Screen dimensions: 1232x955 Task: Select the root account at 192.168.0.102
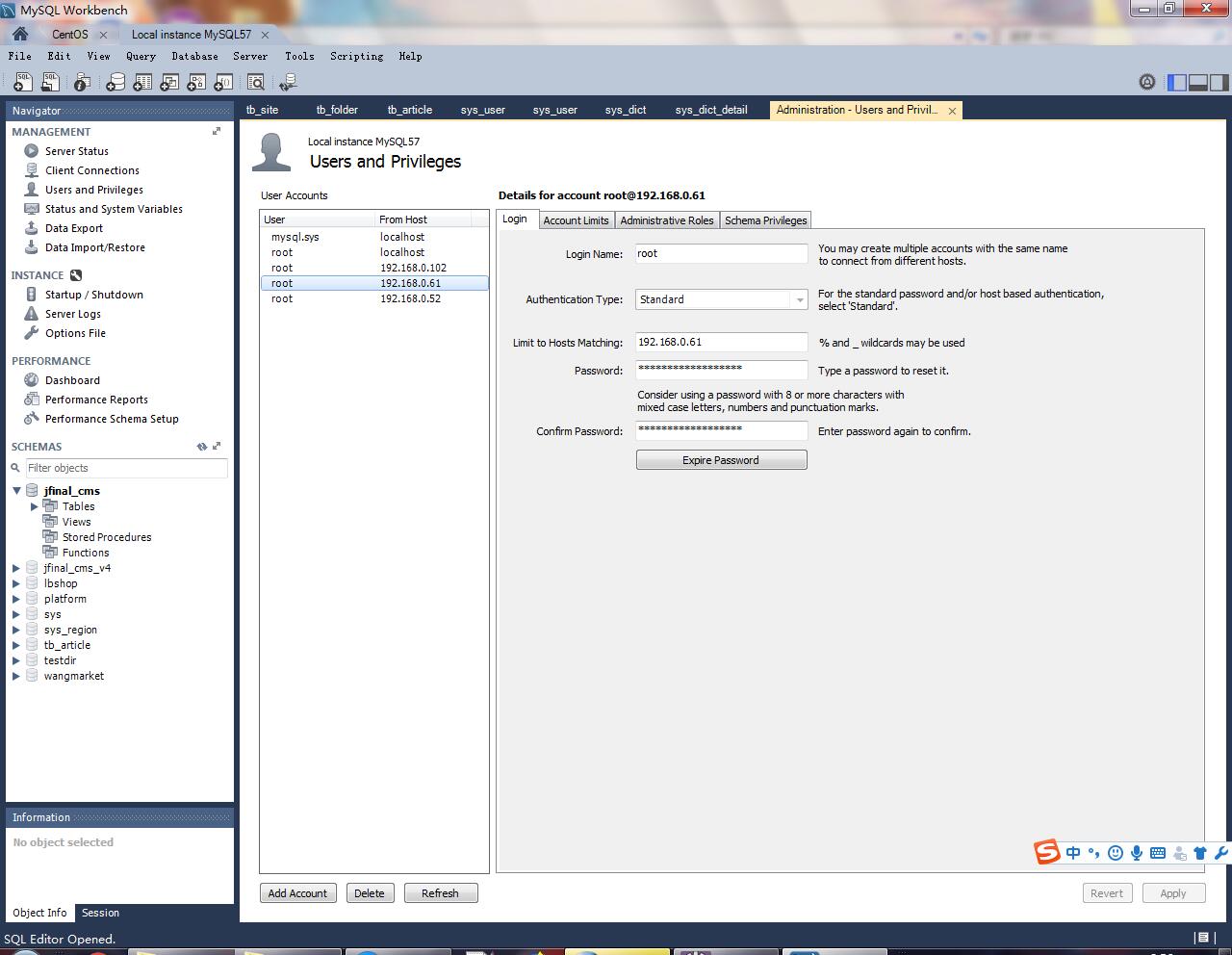coord(374,268)
